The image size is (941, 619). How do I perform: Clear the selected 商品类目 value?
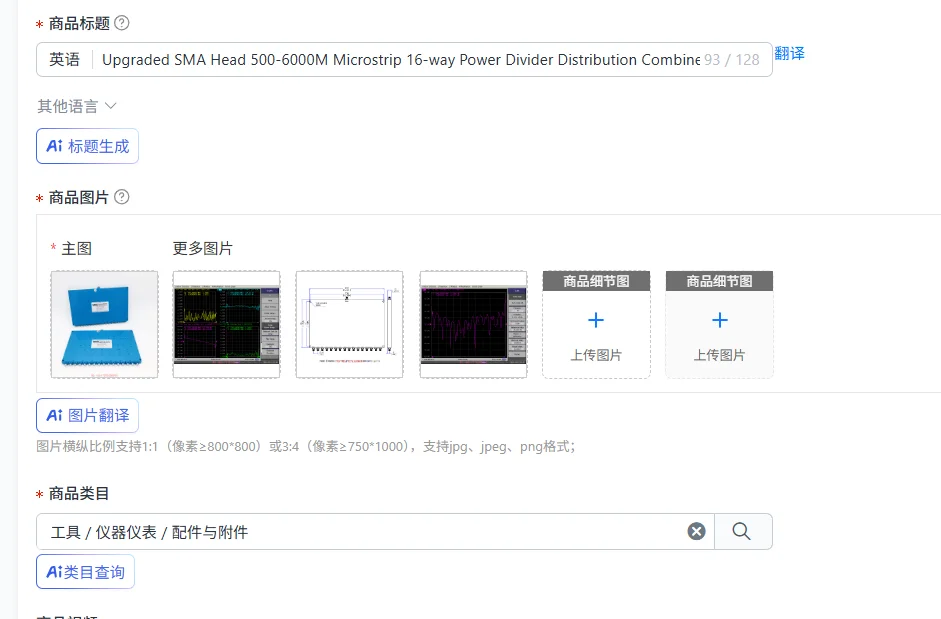pyautogui.click(x=696, y=531)
